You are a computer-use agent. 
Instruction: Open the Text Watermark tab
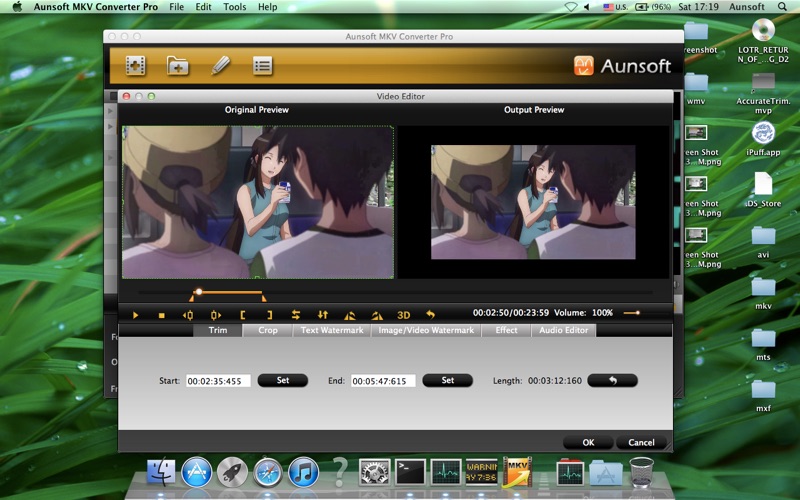click(x=331, y=330)
